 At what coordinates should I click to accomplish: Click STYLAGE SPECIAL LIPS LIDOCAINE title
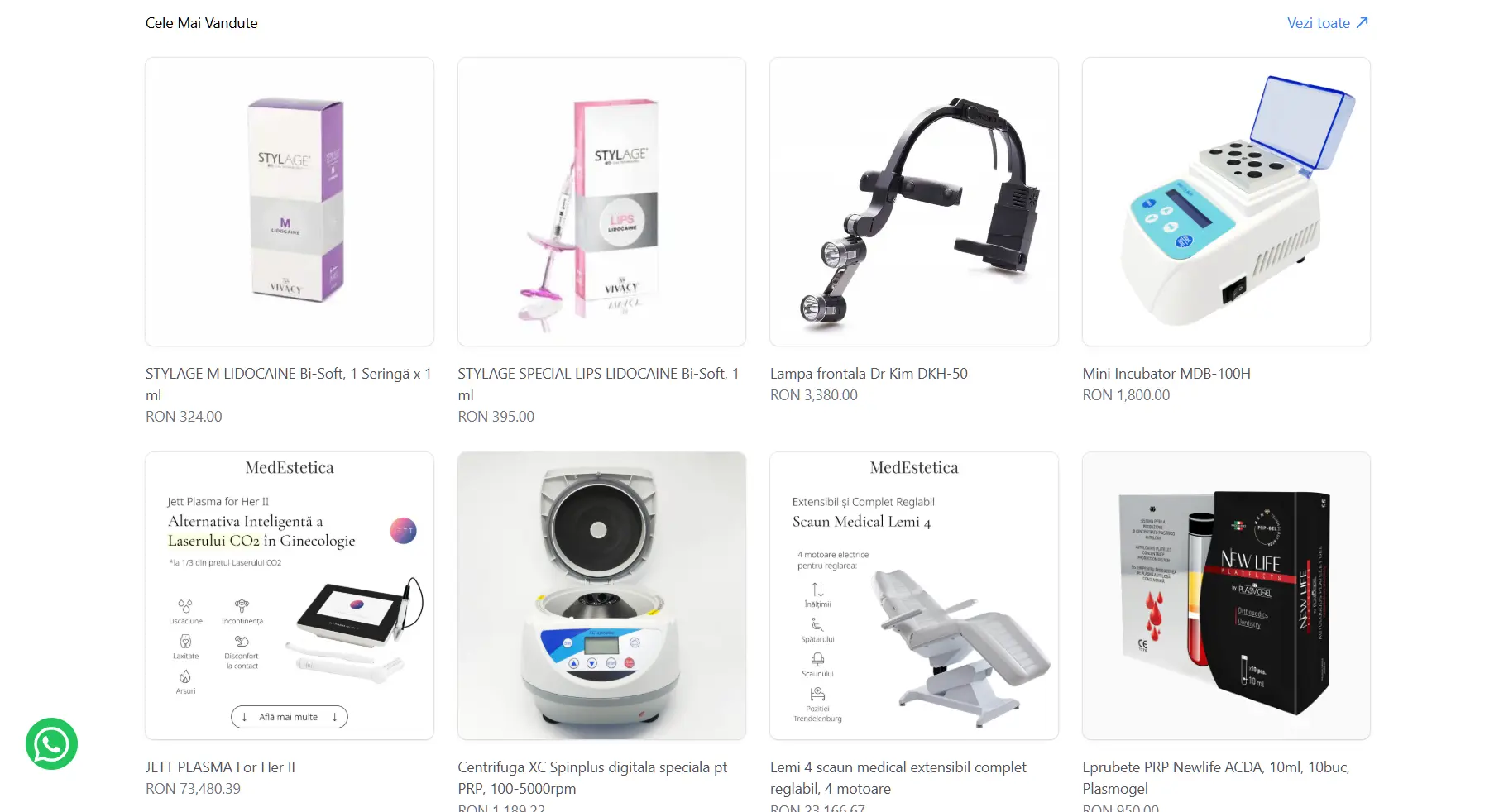(x=598, y=385)
